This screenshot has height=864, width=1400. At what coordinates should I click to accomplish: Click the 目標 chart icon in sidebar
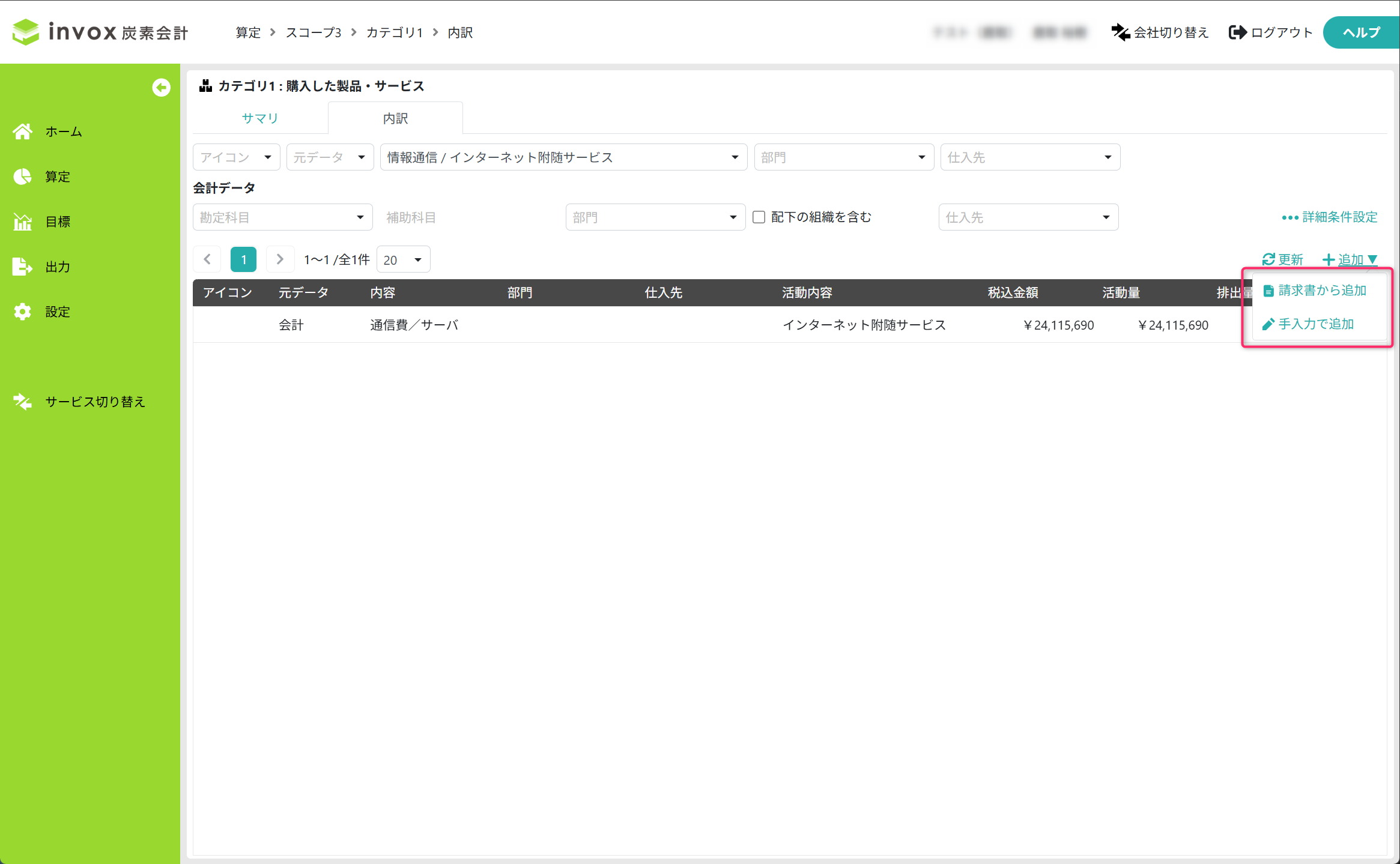[23, 222]
